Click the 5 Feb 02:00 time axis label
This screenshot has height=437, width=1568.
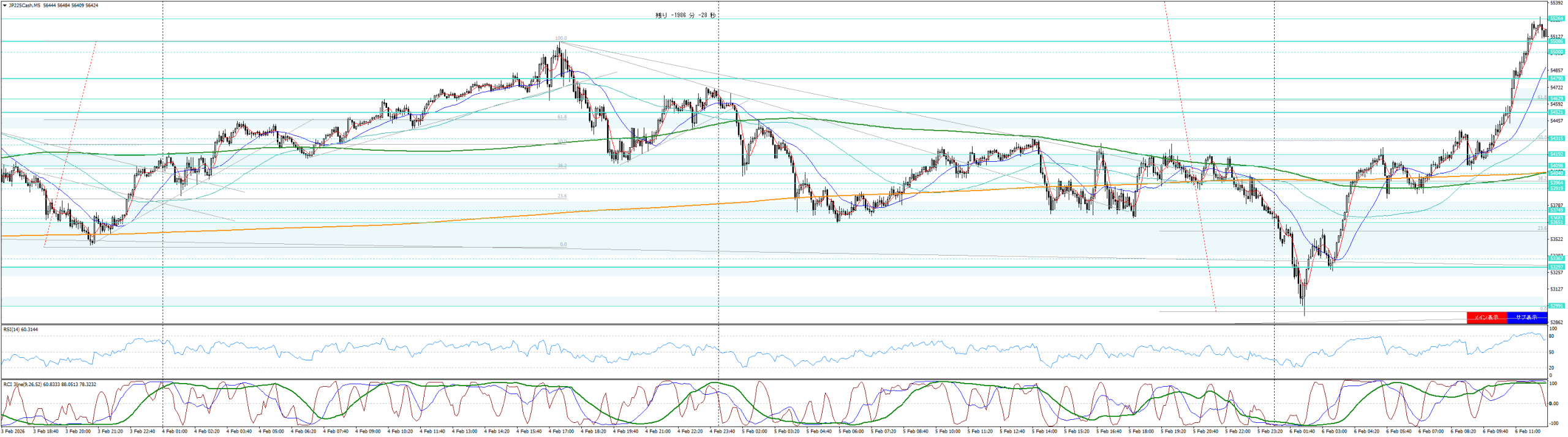(754, 431)
